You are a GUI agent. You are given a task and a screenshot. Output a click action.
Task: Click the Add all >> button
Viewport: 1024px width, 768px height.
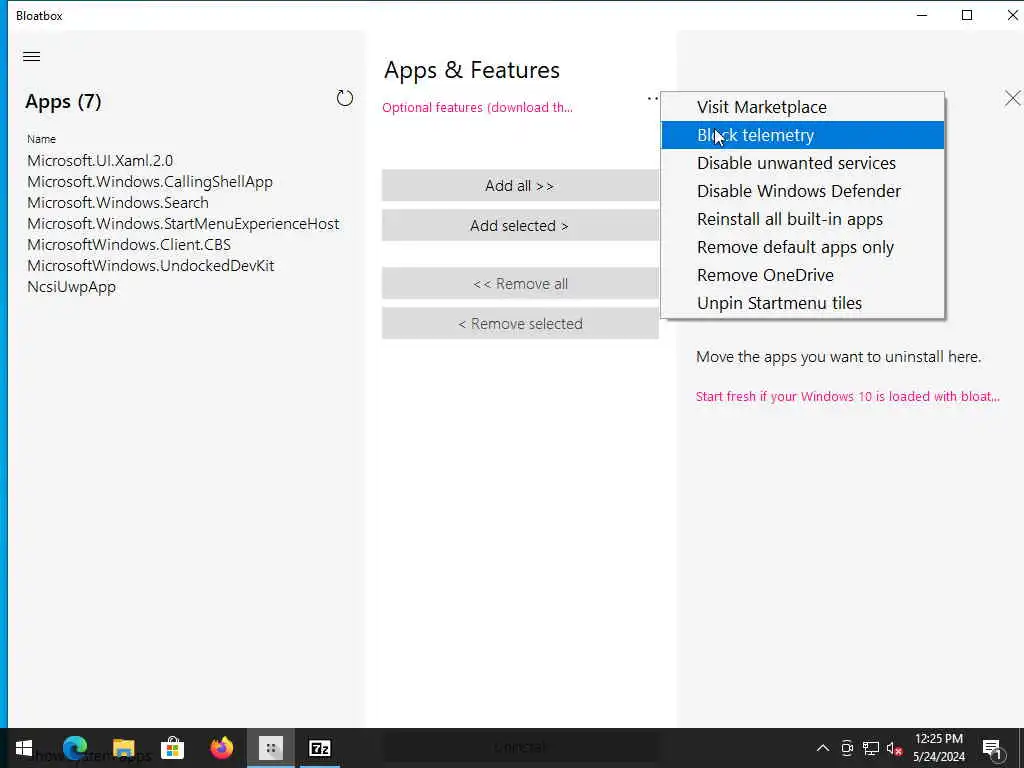tap(520, 185)
